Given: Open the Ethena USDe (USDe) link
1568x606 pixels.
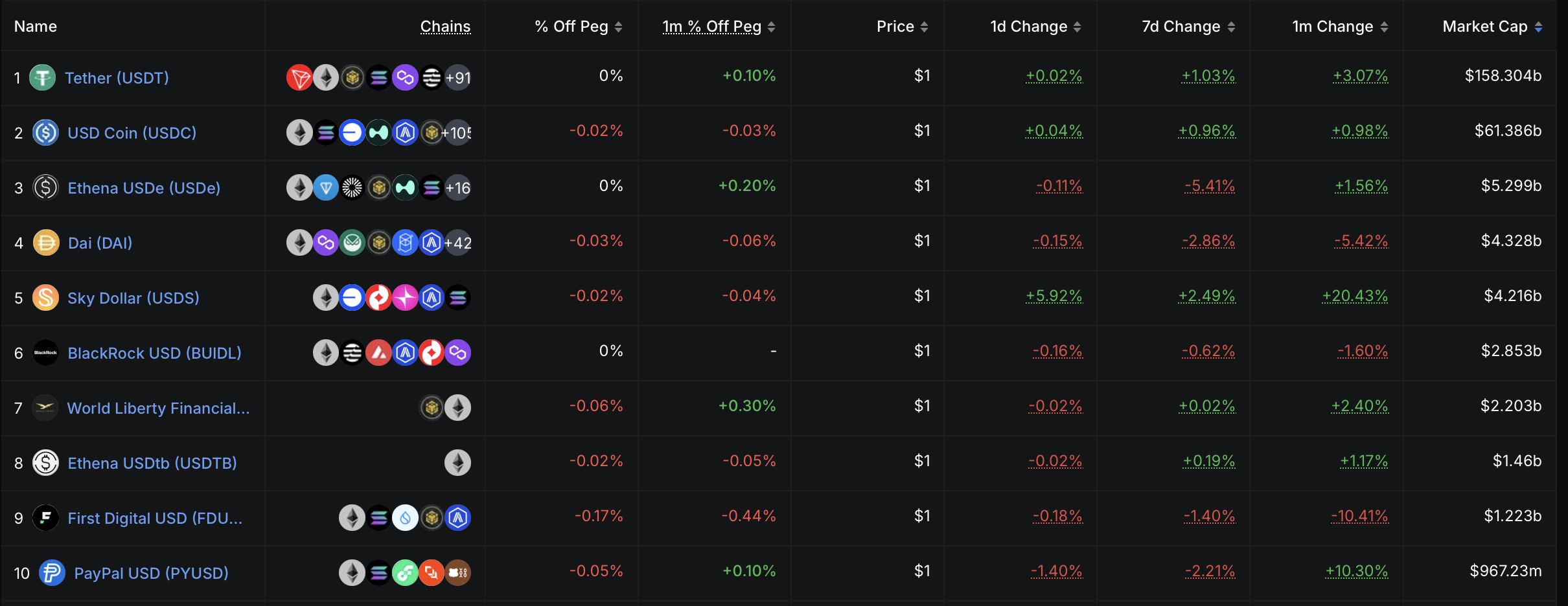Looking at the screenshot, I should [x=144, y=188].
